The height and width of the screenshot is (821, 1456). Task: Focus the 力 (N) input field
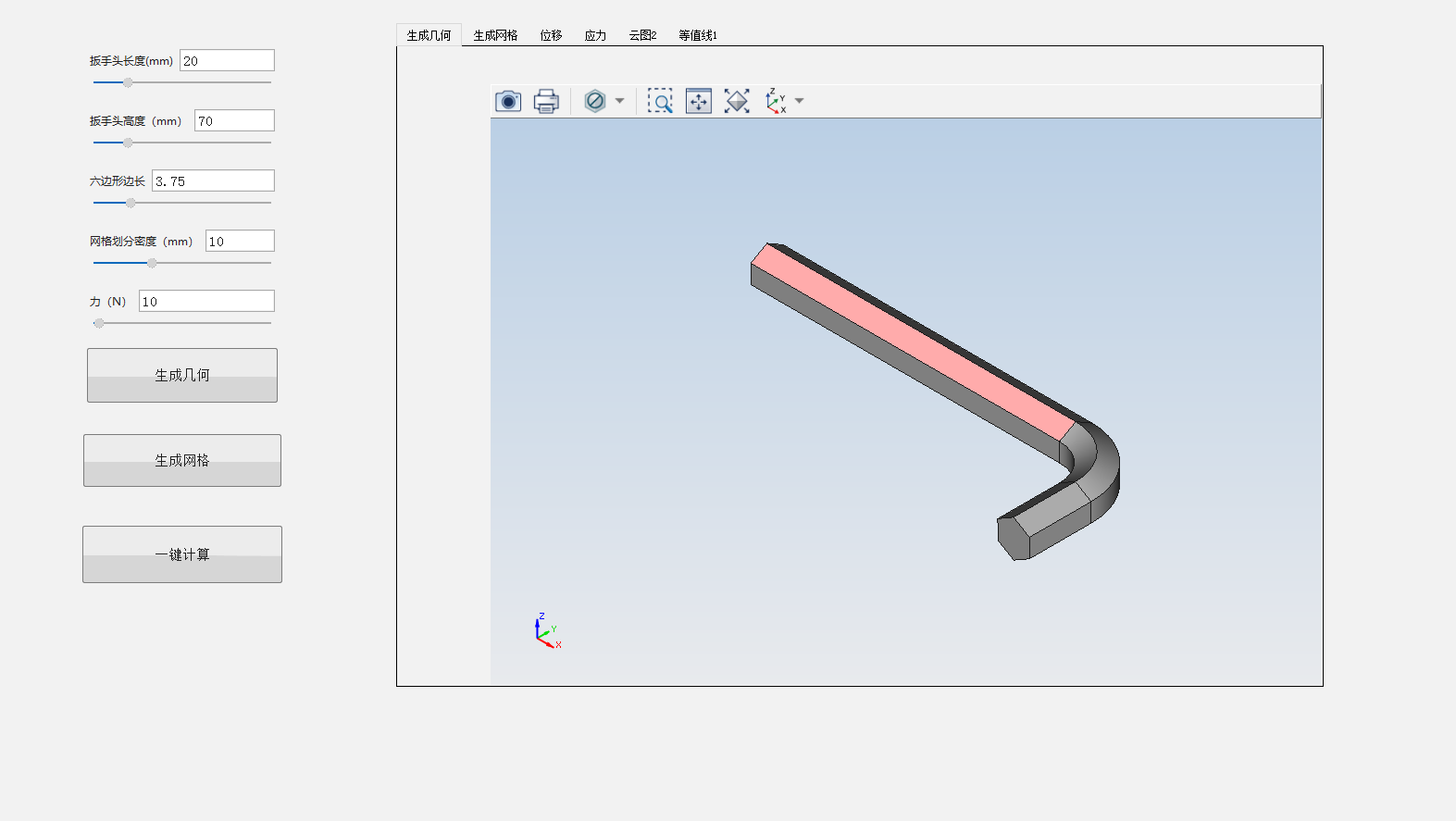click(206, 301)
